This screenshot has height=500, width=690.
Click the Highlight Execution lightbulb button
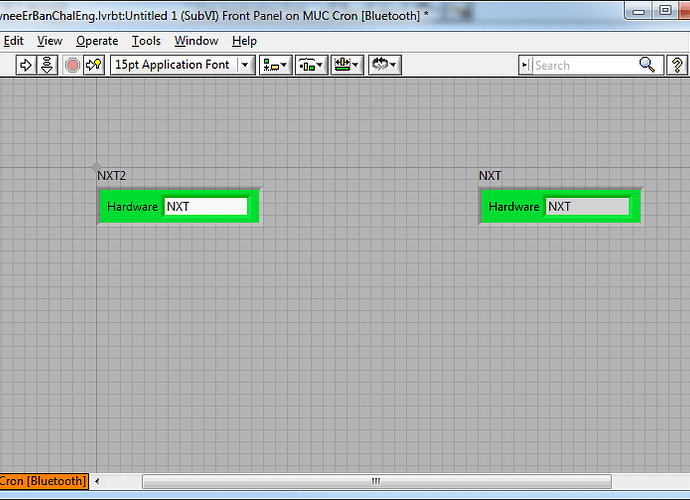[x=94, y=65]
